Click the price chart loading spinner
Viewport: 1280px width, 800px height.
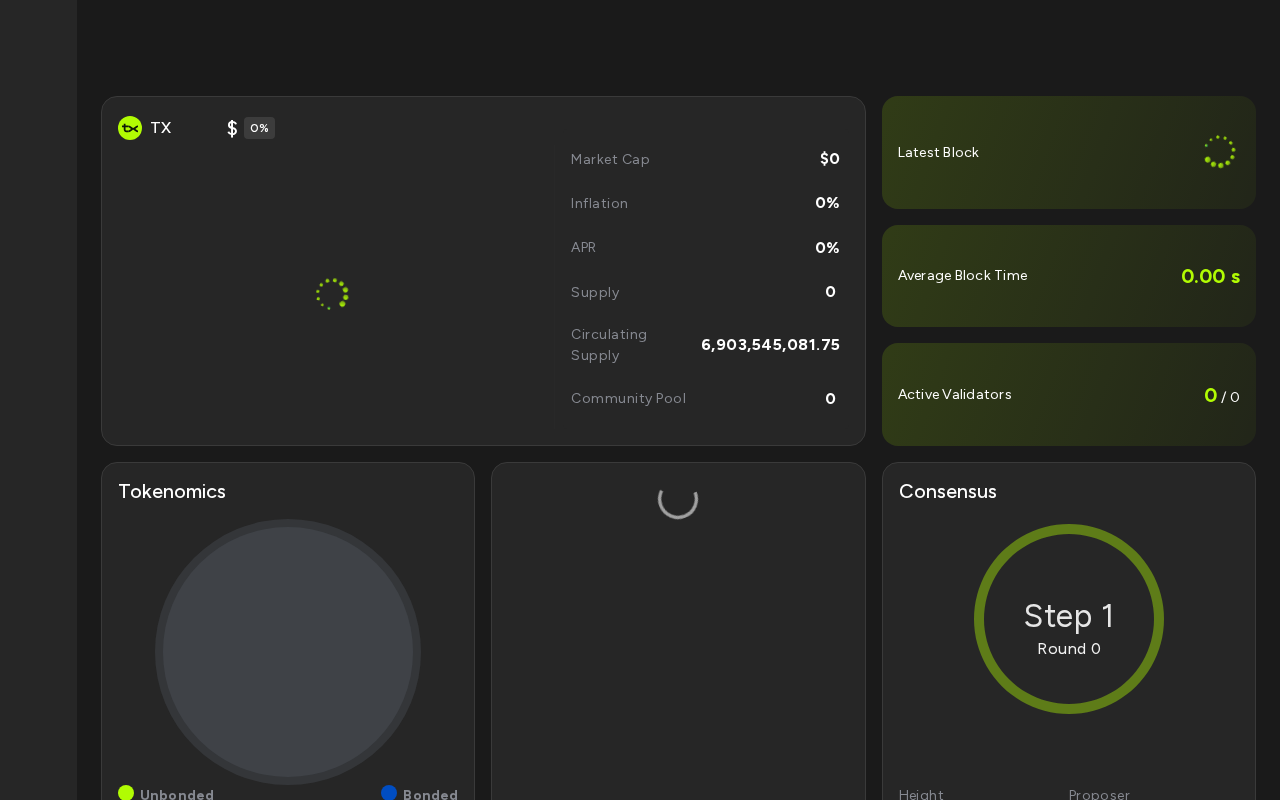332,294
